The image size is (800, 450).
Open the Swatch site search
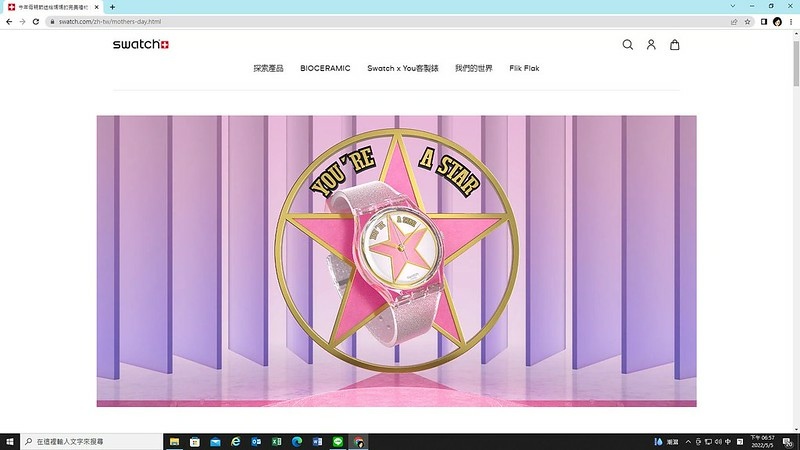(x=628, y=44)
